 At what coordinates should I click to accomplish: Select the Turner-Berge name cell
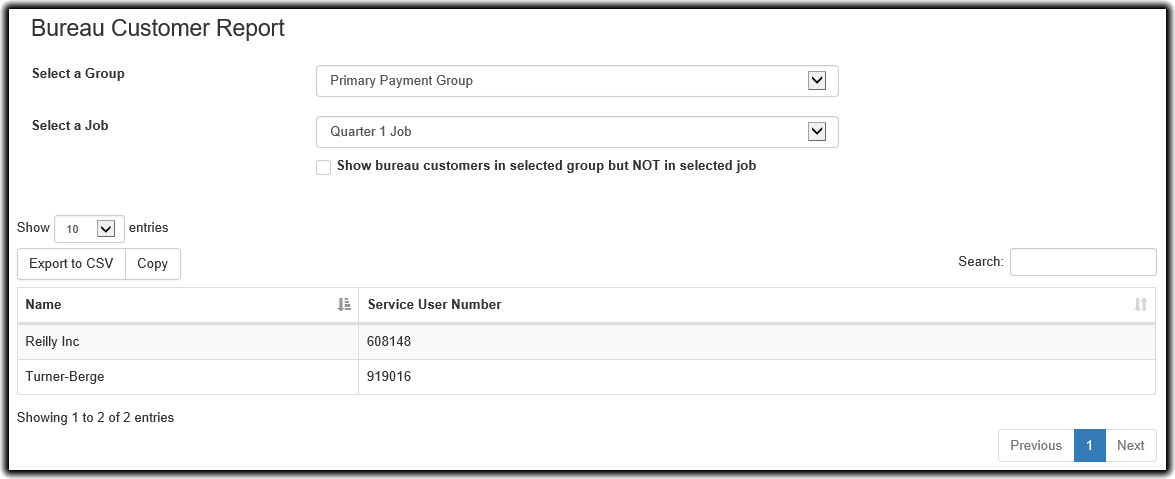[x=64, y=377]
